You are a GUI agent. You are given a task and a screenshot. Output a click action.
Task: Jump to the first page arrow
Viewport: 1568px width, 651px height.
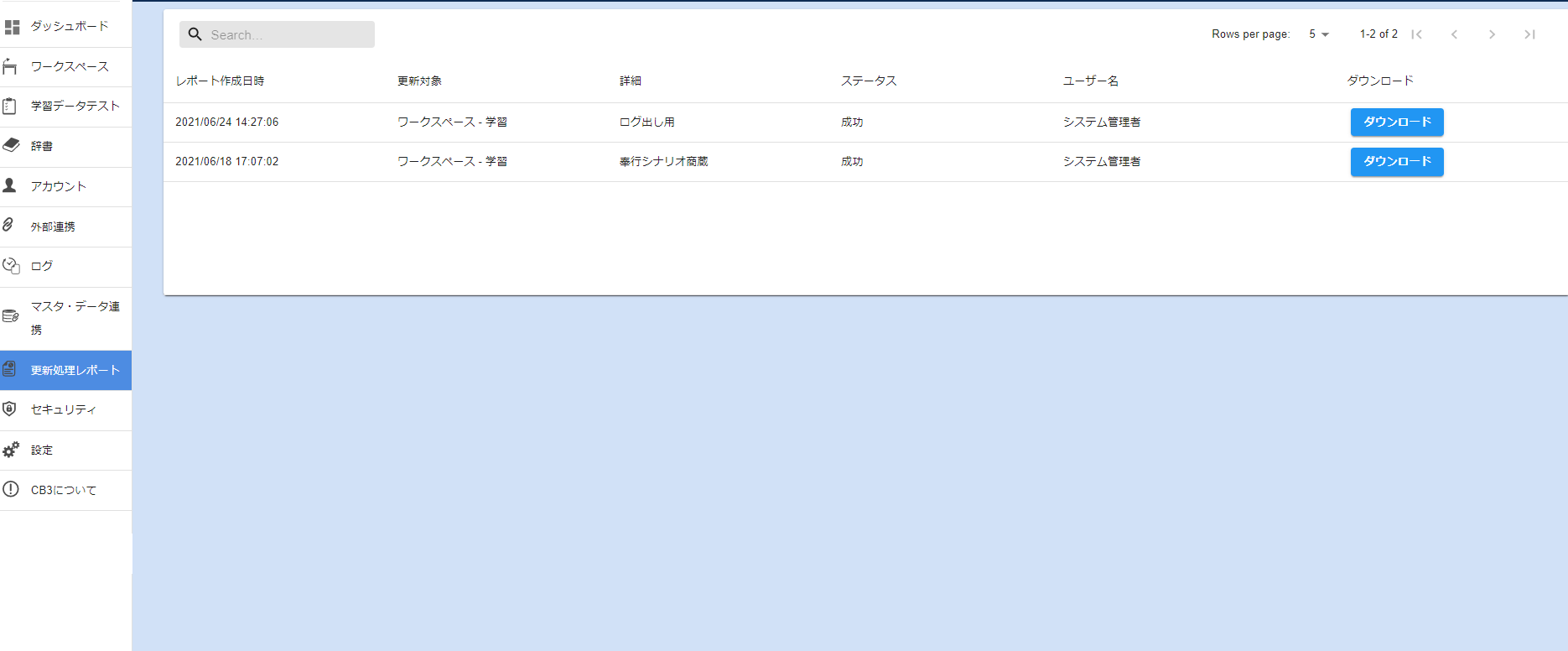click(x=1416, y=34)
